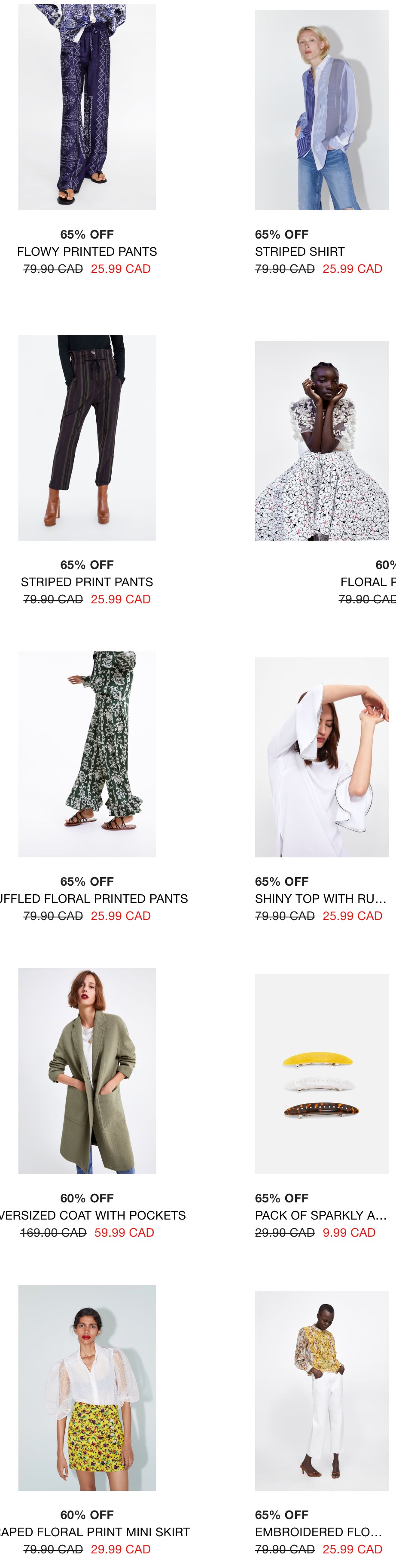Open the white shiny top photo
The height and width of the screenshot is (1568, 396).
click(322, 757)
